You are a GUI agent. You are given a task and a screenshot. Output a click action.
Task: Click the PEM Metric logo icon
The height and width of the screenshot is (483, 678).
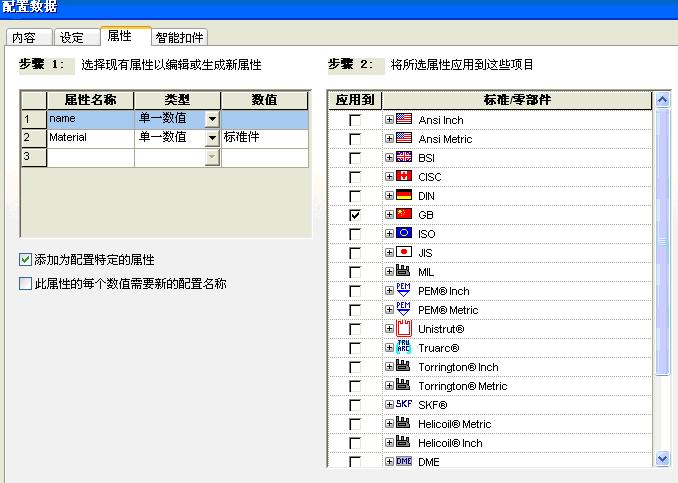tap(403, 309)
